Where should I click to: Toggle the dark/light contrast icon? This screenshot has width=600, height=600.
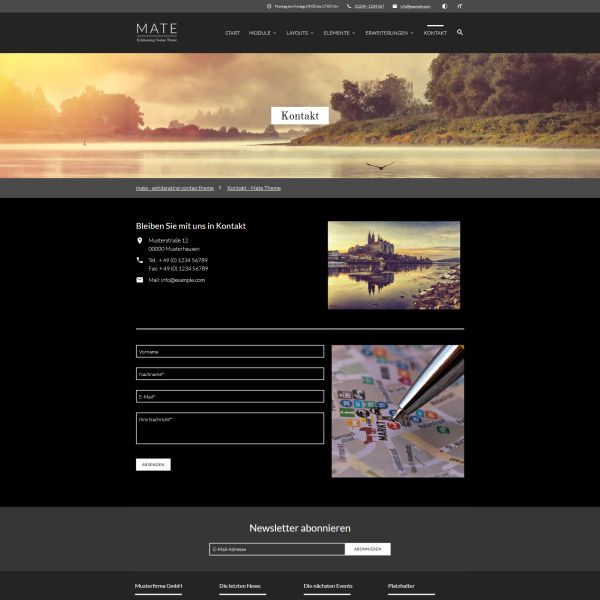pyautogui.click(x=444, y=6)
